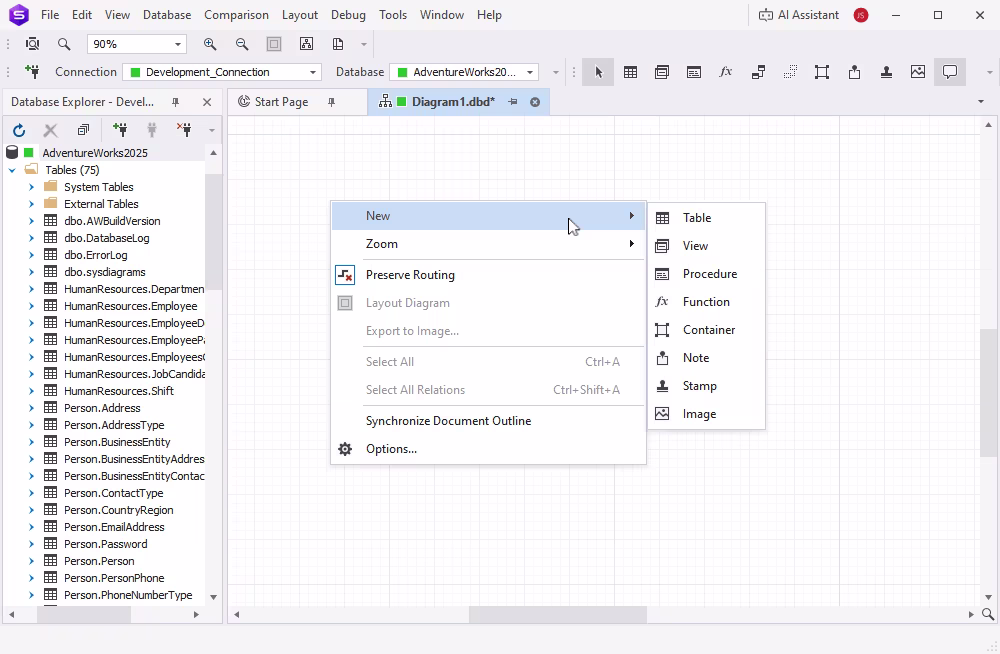Expand the HumanResources.Shift table node
Image resolution: width=1000 pixels, height=654 pixels.
pos(31,391)
